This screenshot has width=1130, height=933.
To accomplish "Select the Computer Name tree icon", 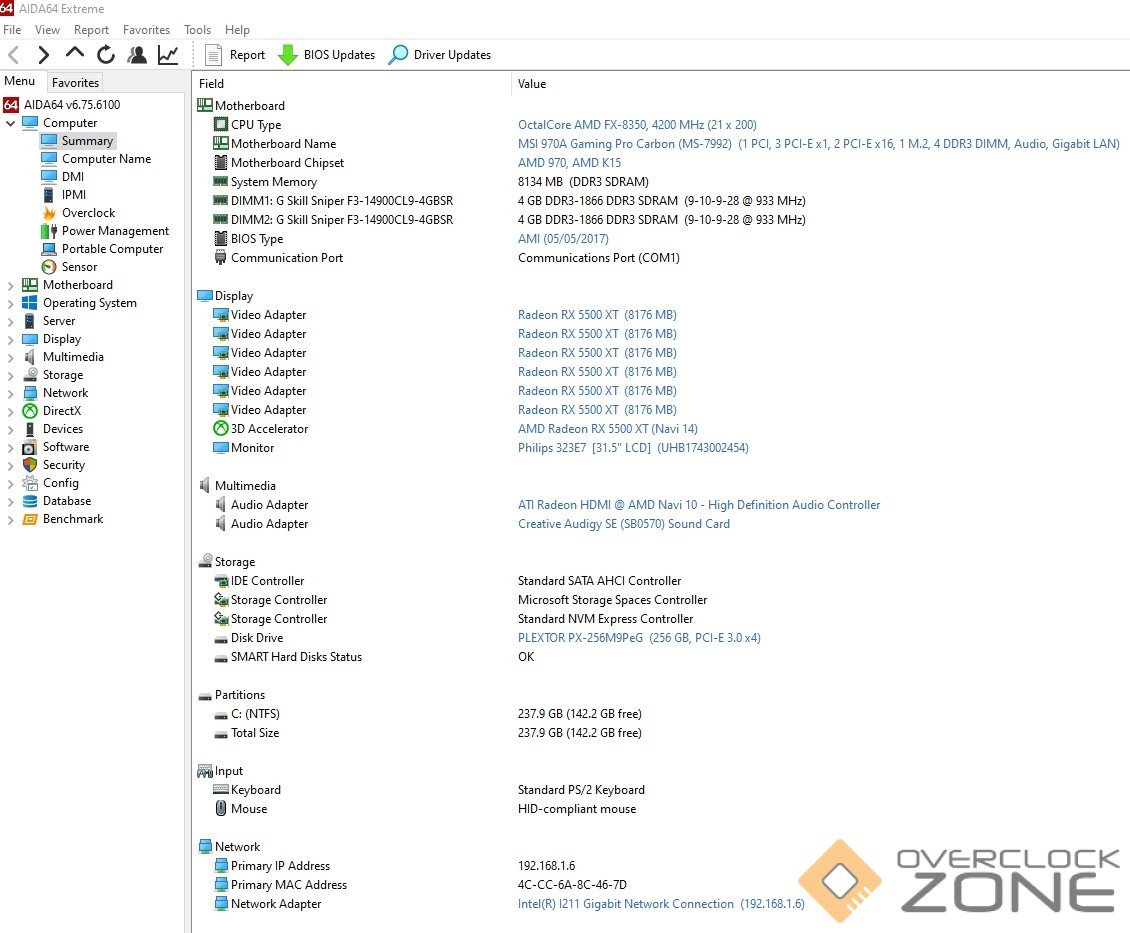I will (x=49, y=159).
